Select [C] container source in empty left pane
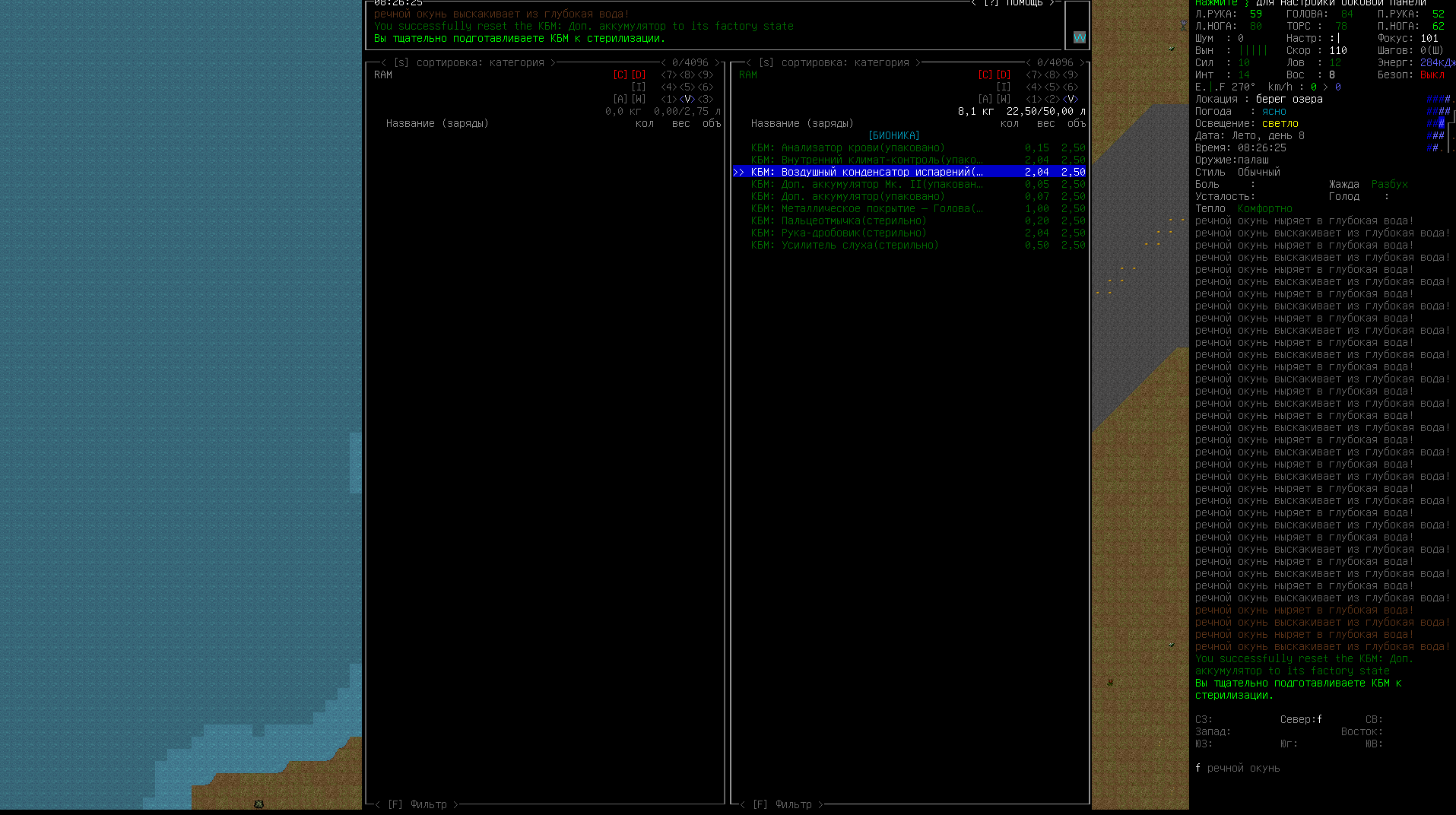The width and height of the screenshot is (1456, 815). pyautogui.click(x=620, y=75)
